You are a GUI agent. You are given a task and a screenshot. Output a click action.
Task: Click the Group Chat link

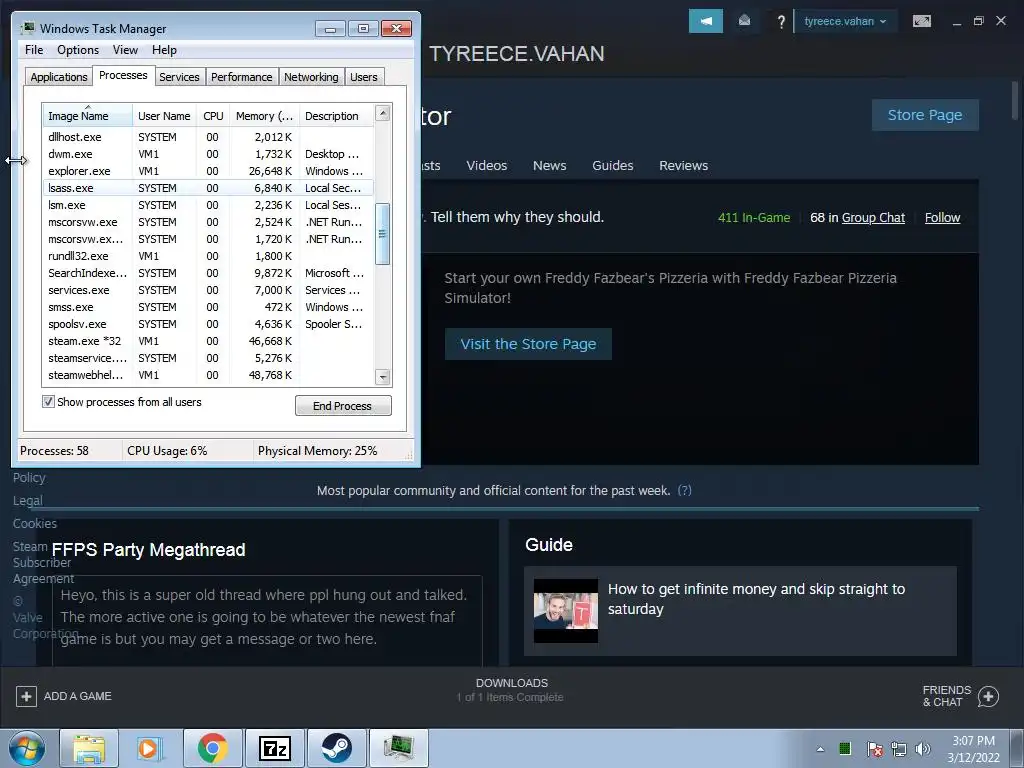pos(873,217)
